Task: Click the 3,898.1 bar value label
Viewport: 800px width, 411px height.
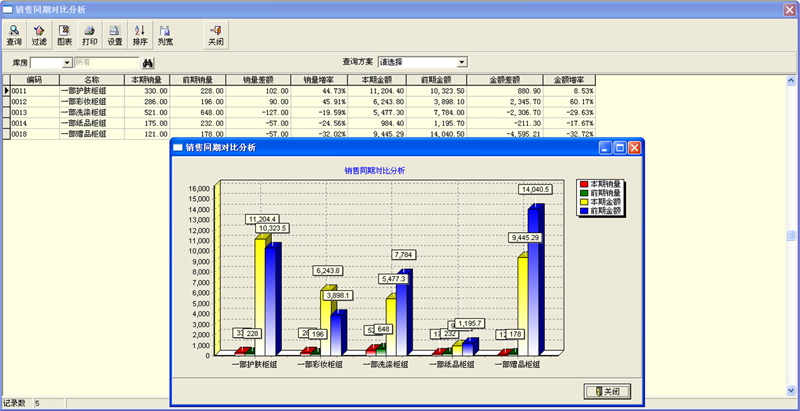Action: pyautogui.click(x=339, y=296)
